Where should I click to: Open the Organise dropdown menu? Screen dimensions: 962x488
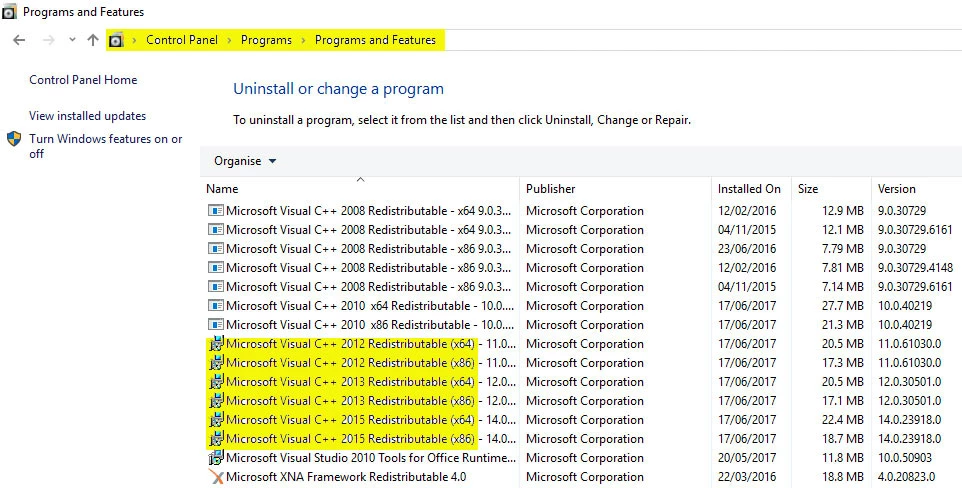pos(245,161)
